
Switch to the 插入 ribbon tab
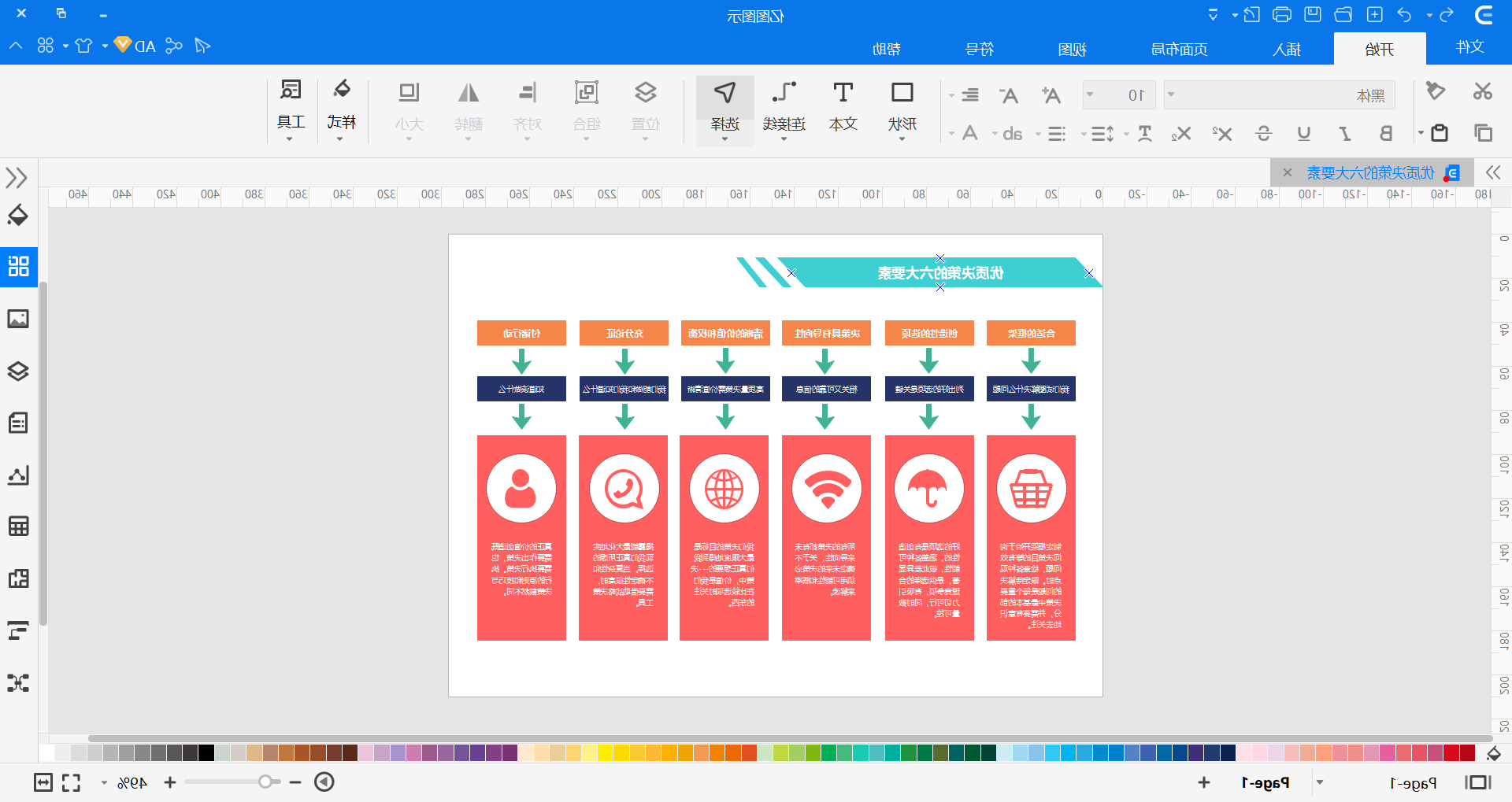(1287, 49)
